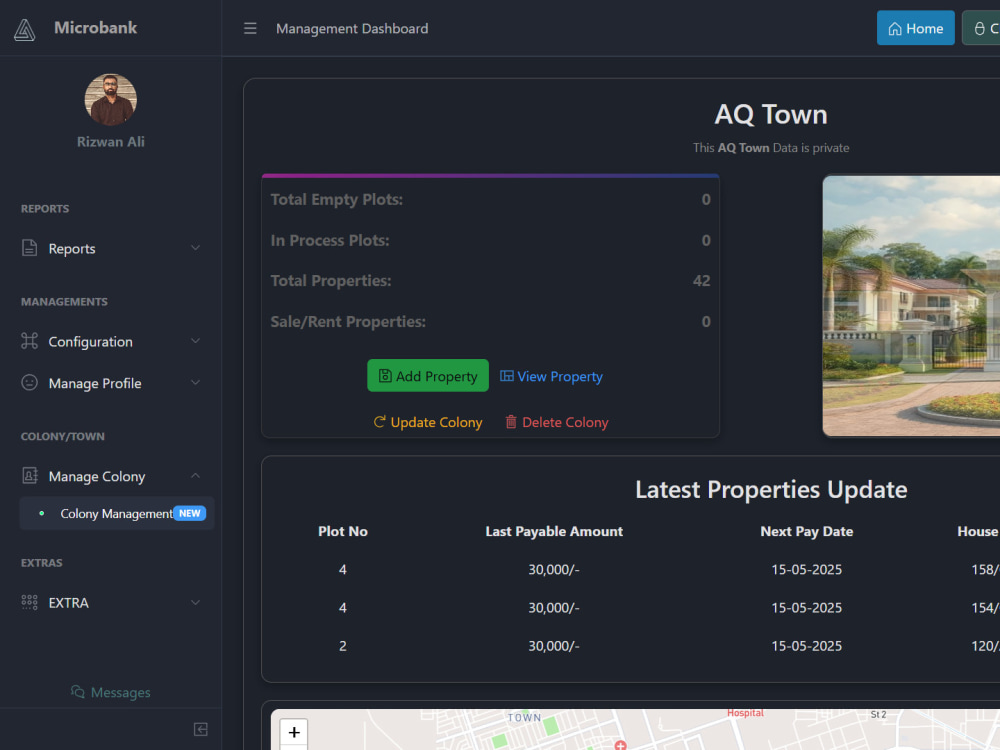
Task: Expand the Configuration chevron
Action: click(195, 341)
